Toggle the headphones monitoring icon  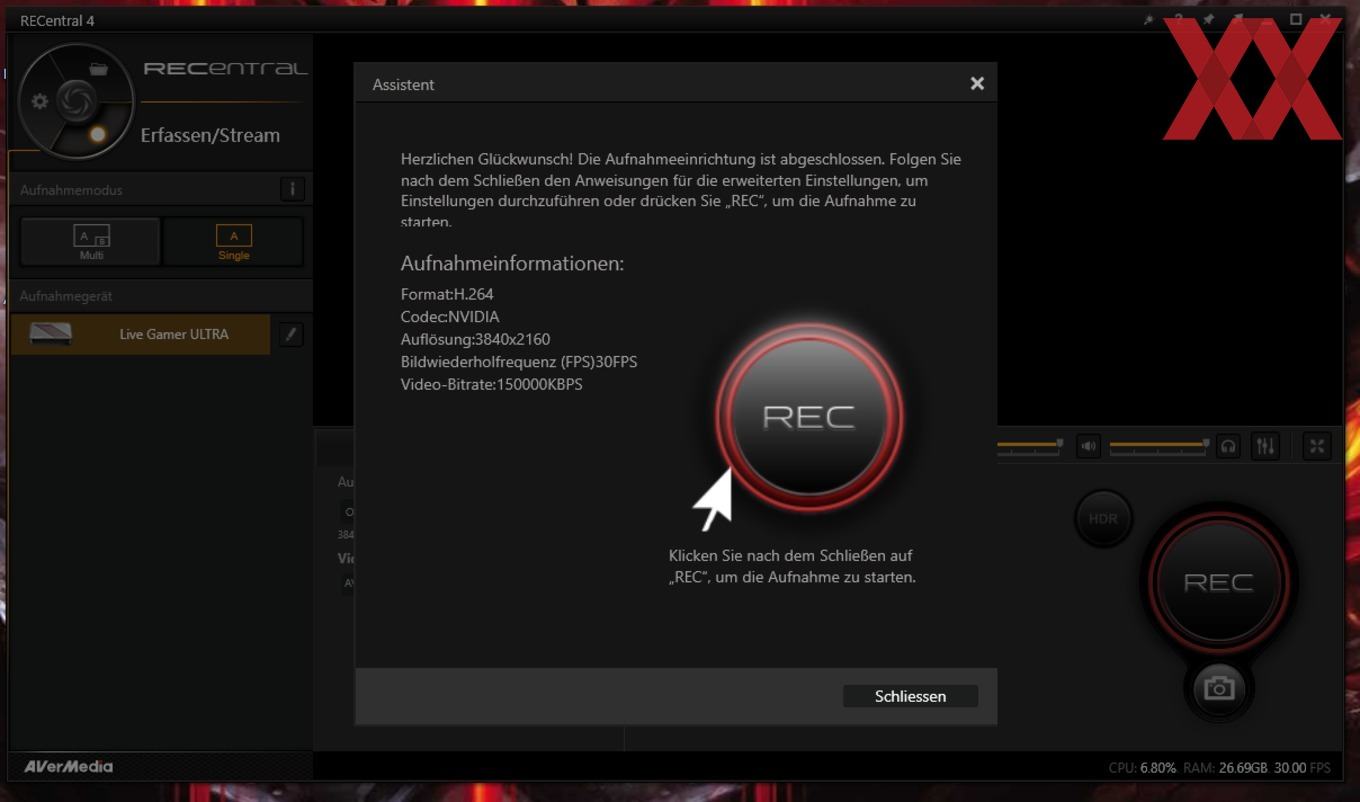click(x=1228, y=446)
